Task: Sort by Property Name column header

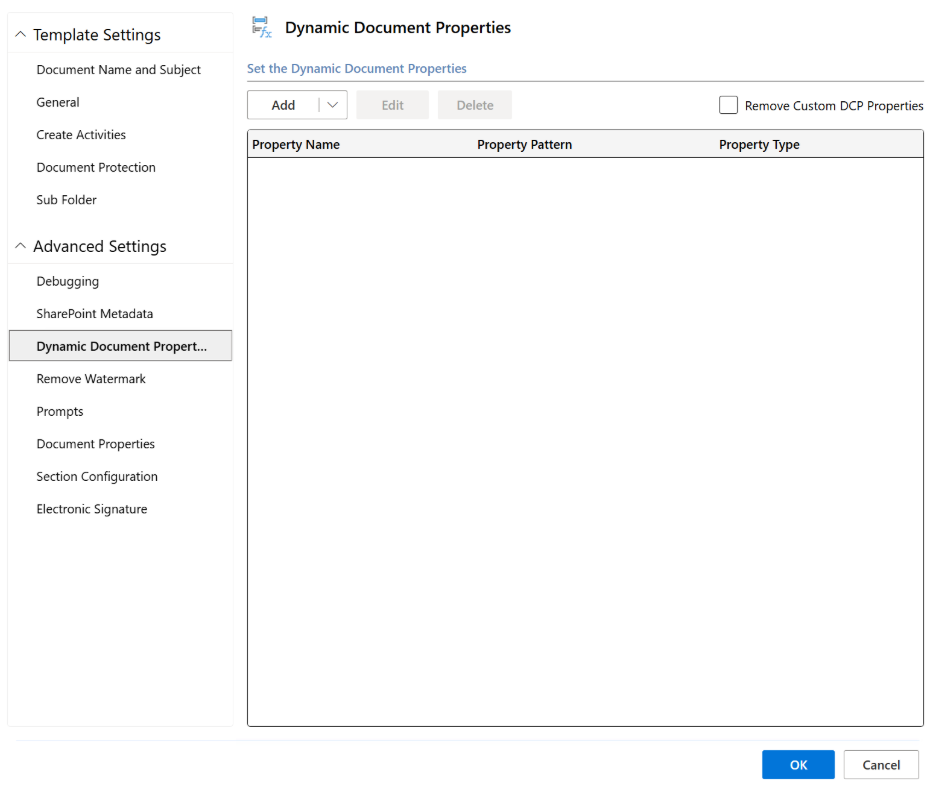Action: click(x=296, y=145)
